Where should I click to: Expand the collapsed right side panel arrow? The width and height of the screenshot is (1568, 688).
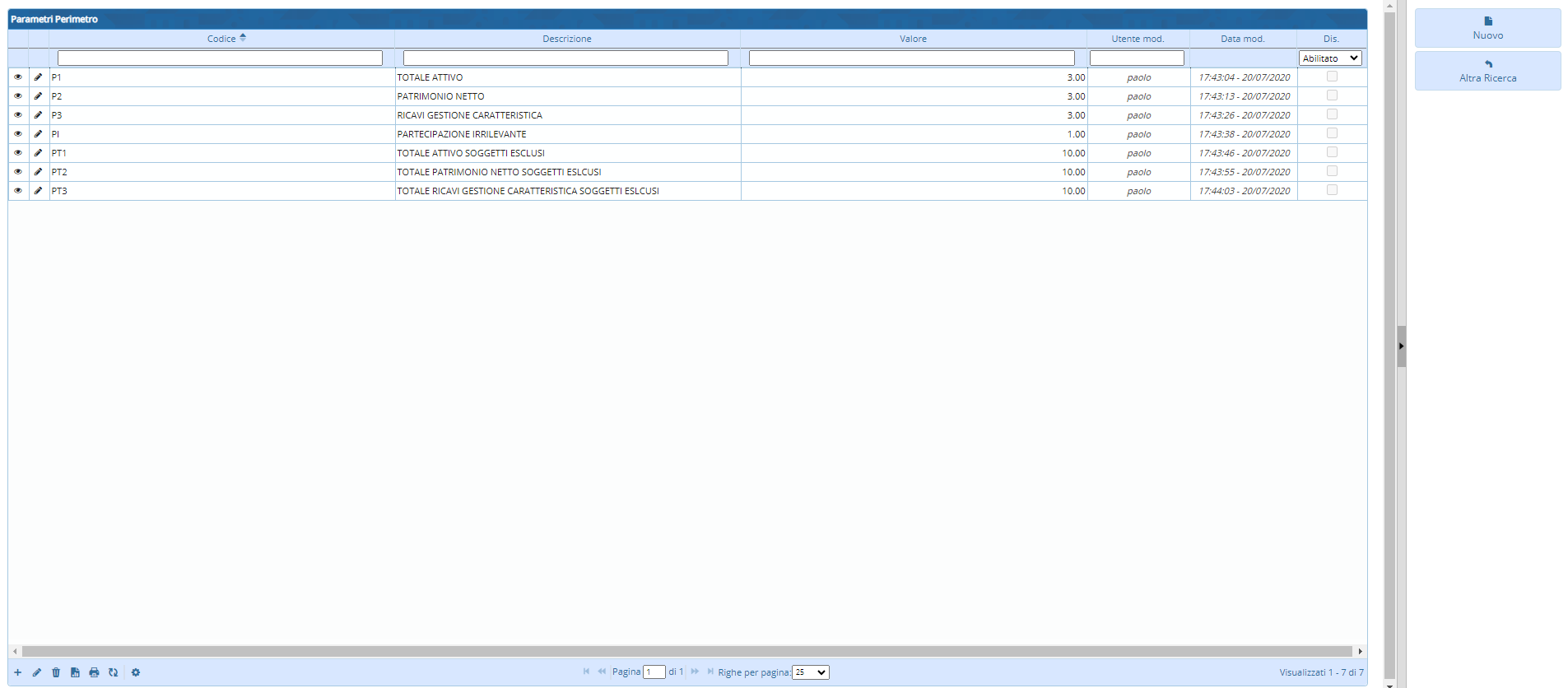click(x=1401, y=346)
